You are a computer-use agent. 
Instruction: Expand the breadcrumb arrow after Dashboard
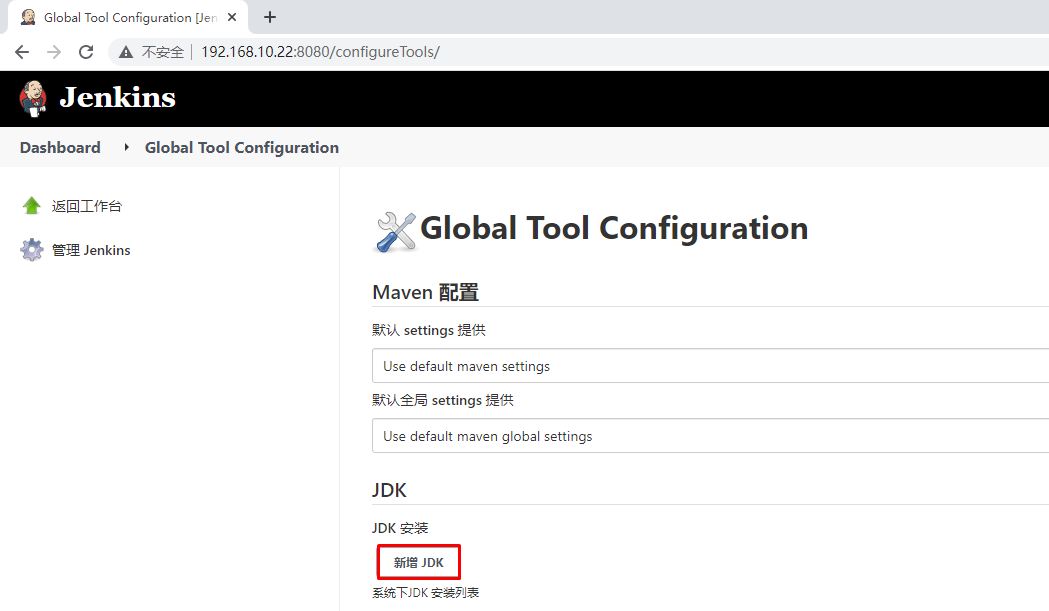tap(126, 147)
